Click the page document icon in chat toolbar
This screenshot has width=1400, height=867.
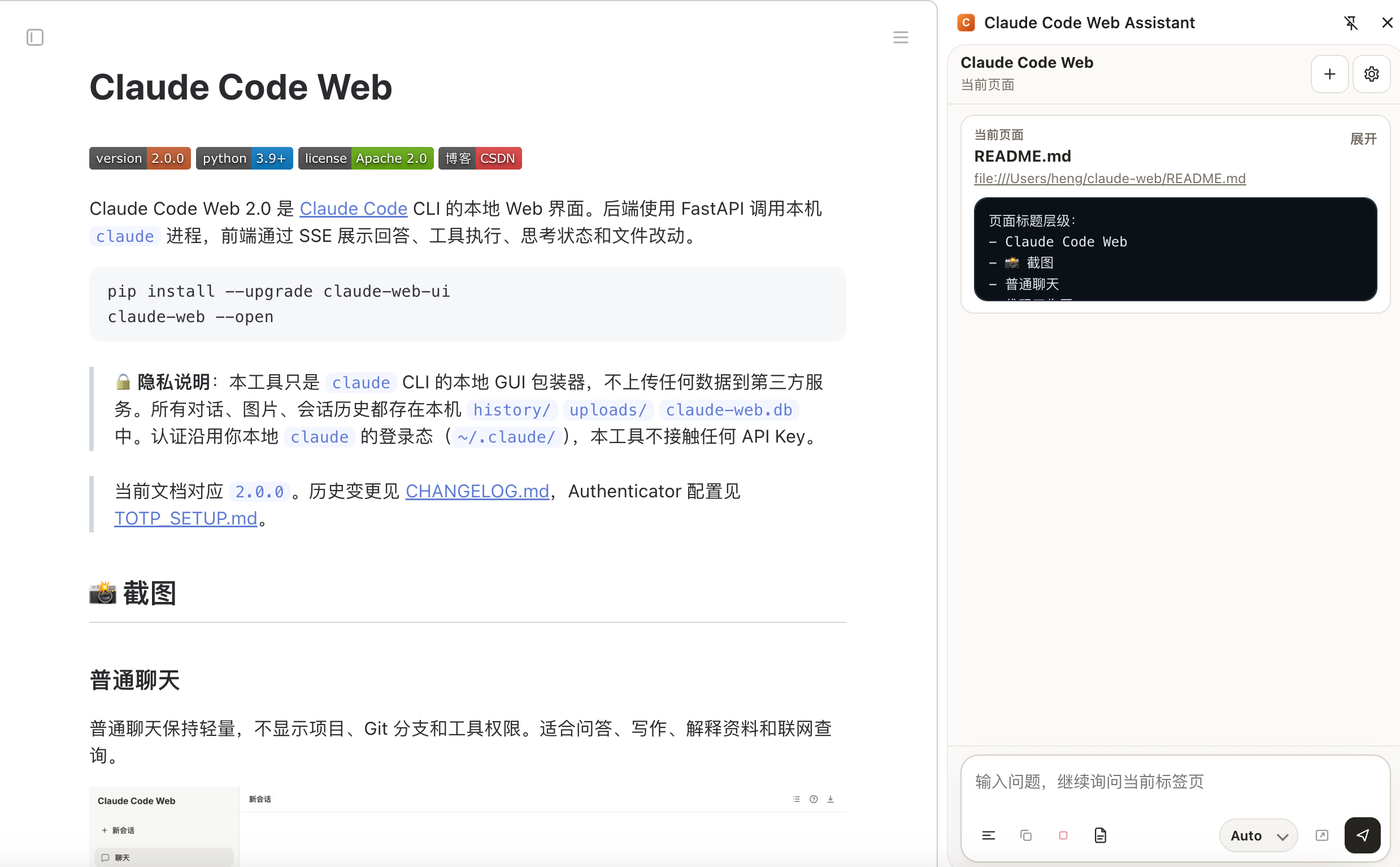coord(1101,835)
